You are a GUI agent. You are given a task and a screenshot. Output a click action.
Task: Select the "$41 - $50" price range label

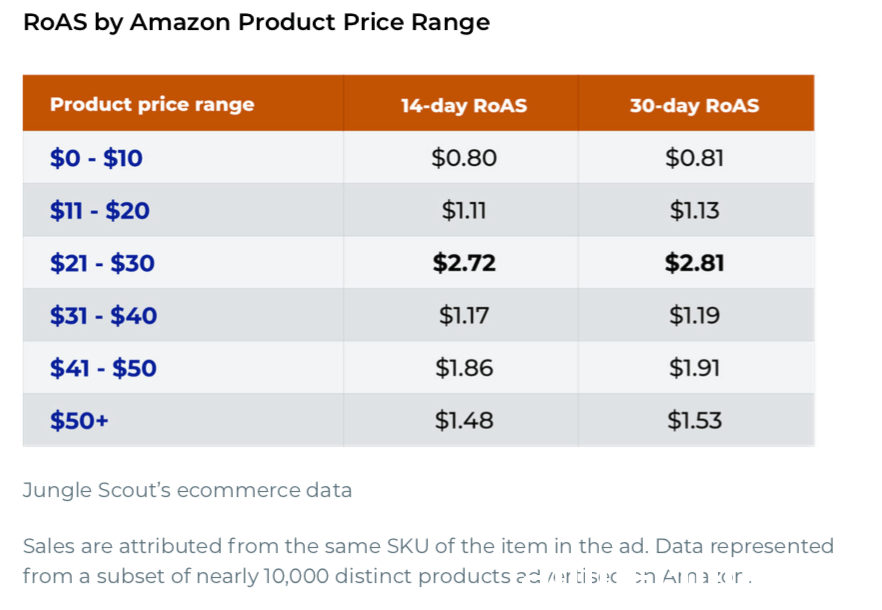pos(103,368)
